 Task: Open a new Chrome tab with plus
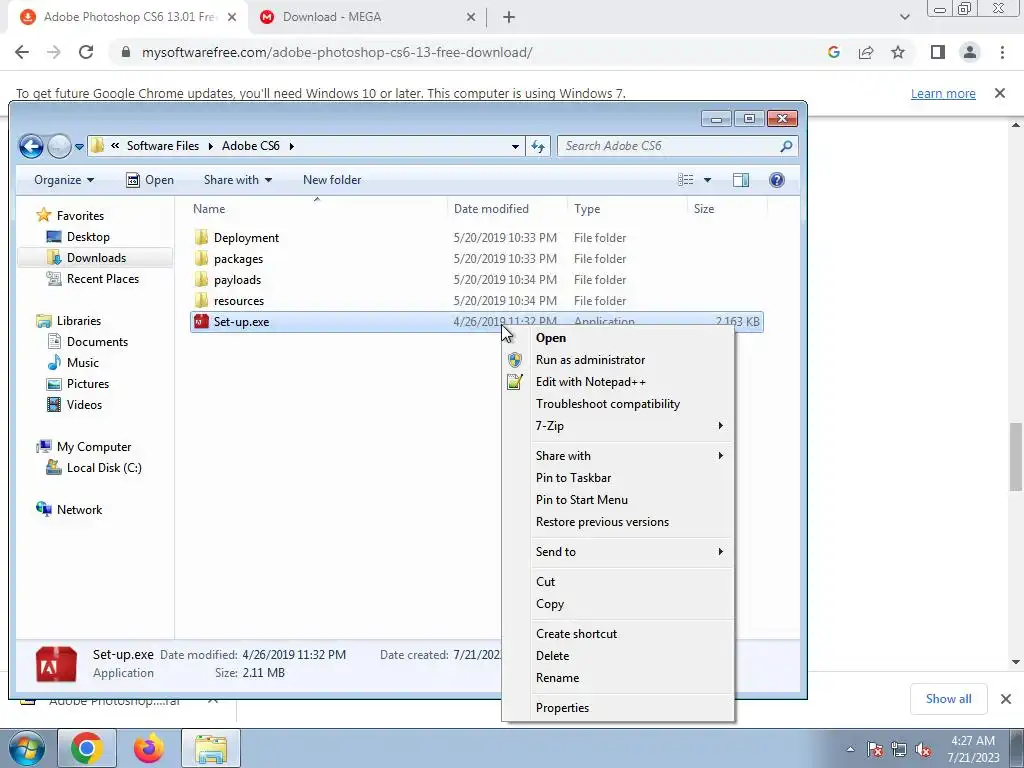(x=509, y=17)
